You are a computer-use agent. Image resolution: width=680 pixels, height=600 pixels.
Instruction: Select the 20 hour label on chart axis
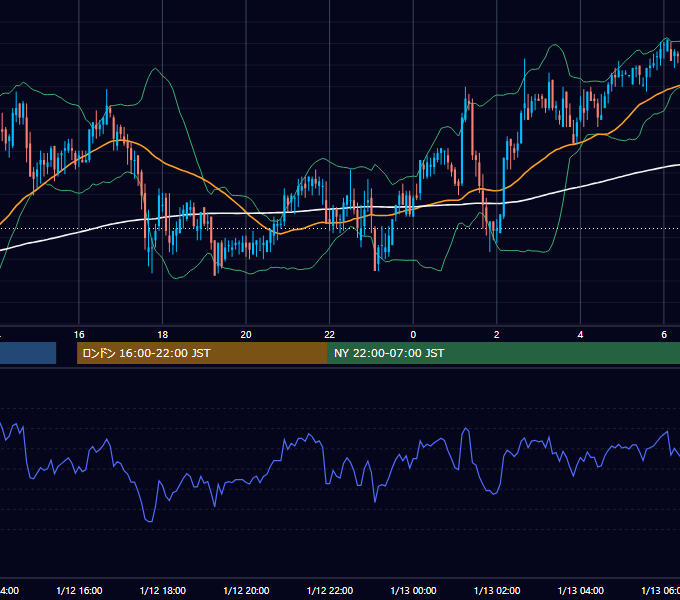click(246, 335)
